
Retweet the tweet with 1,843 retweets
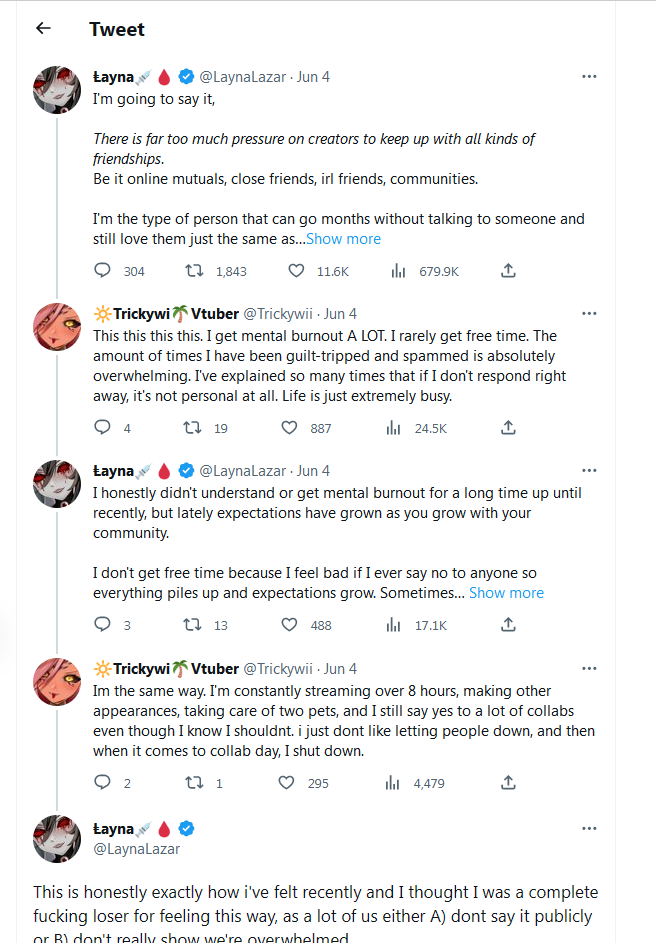pos(194,271)
